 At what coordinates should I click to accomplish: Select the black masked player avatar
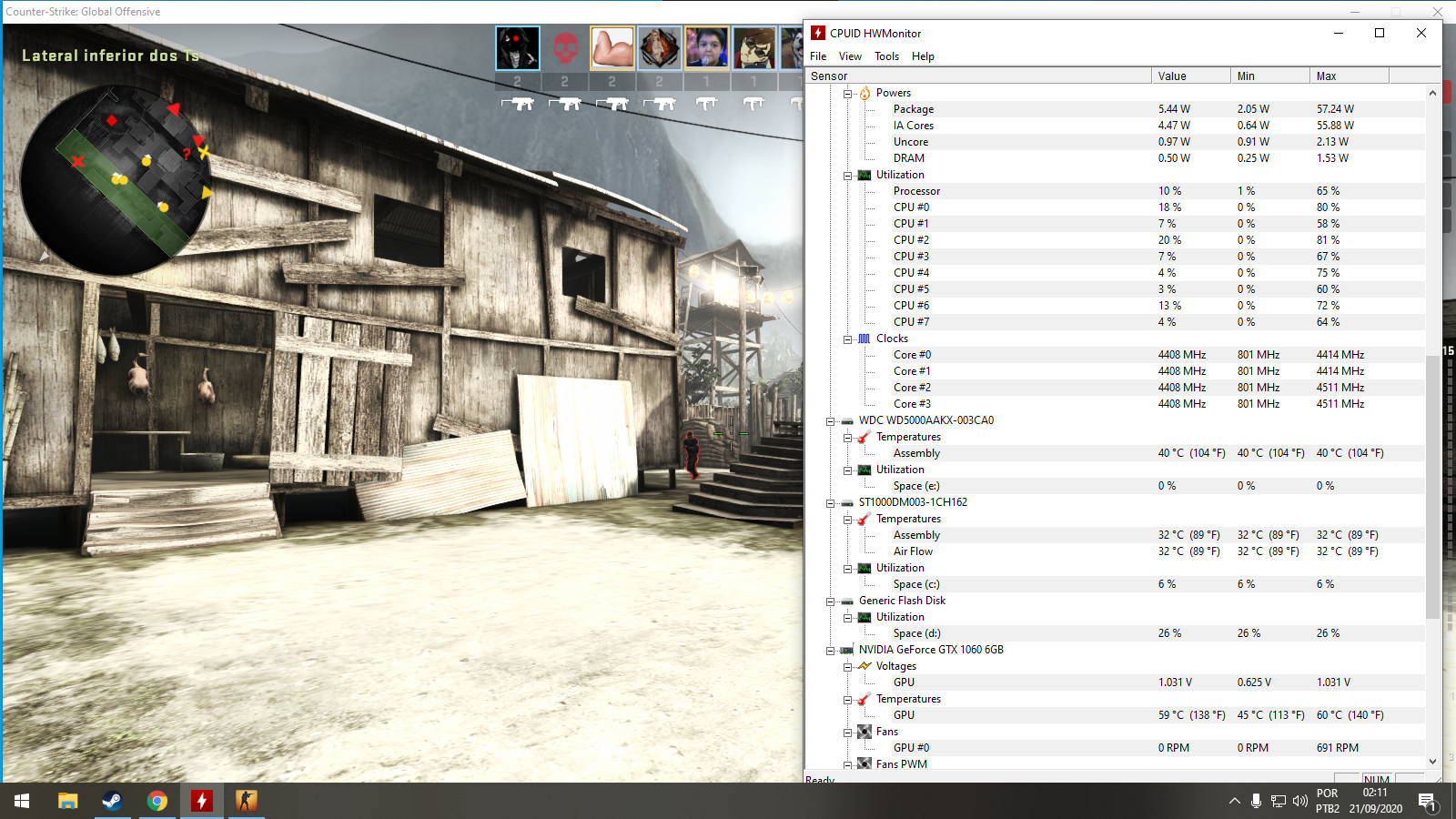click(x=518, y=48)
